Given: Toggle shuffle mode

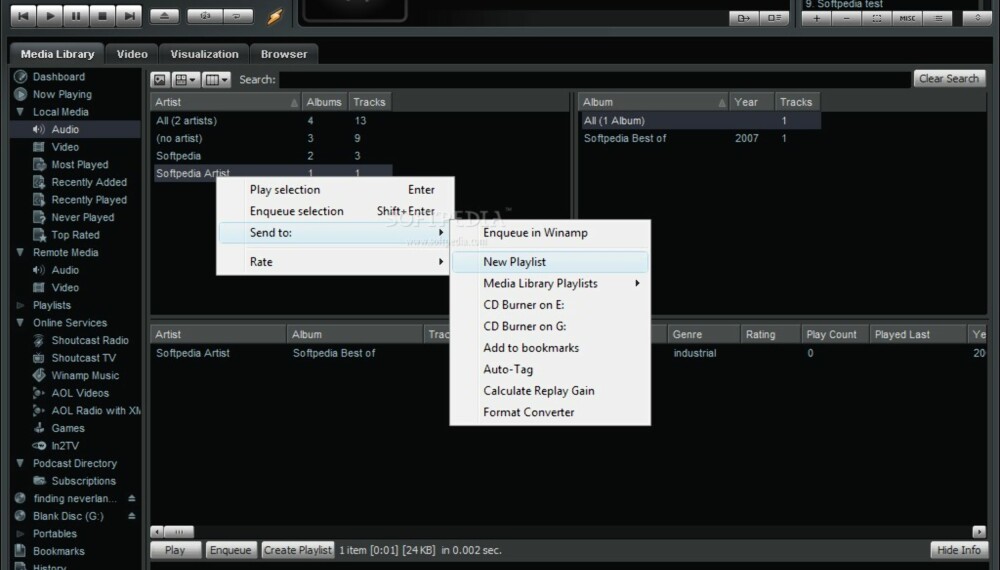Looking at the screenshot, I should click(x=205, y=16).
